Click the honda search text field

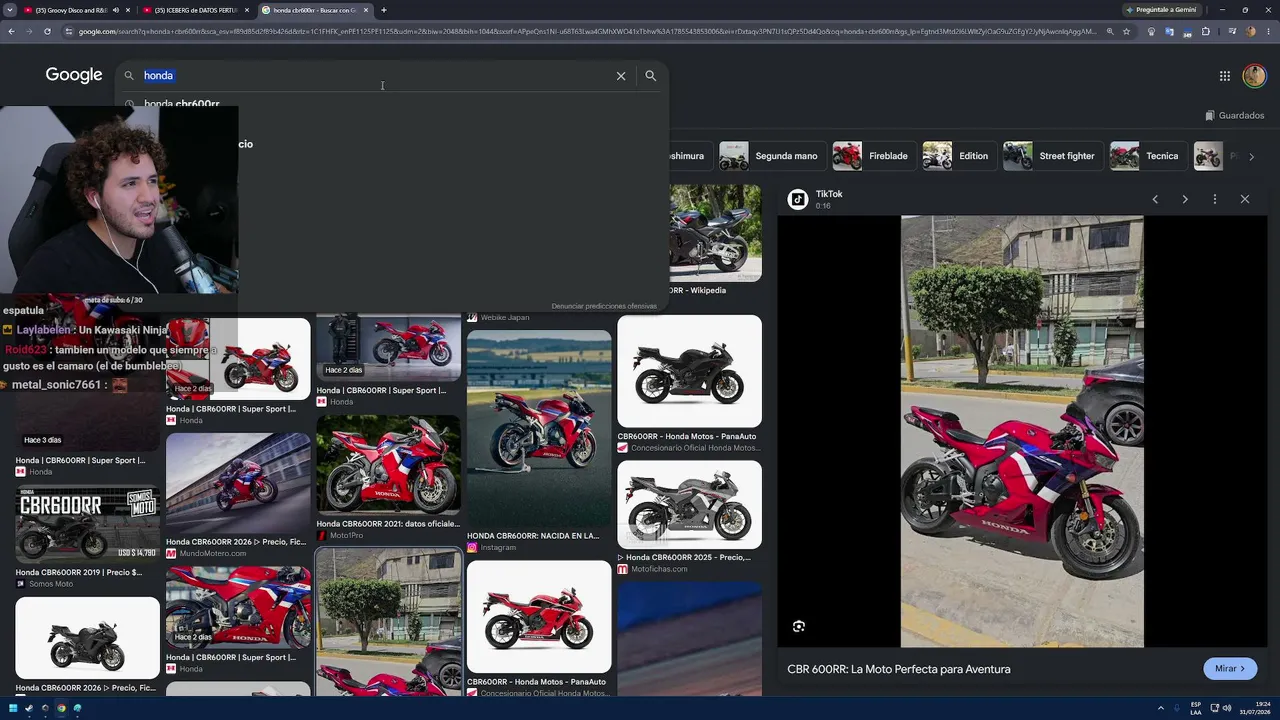(x=375, y=76)
